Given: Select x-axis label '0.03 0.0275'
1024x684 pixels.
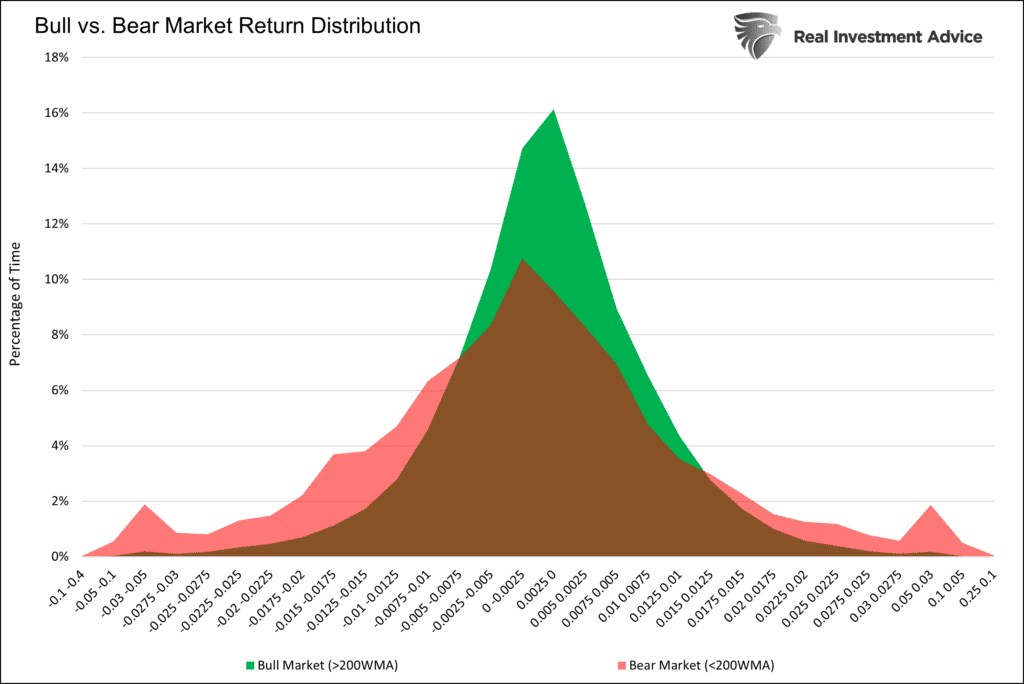Looking at the screenshot, I should tap(878, 596).
